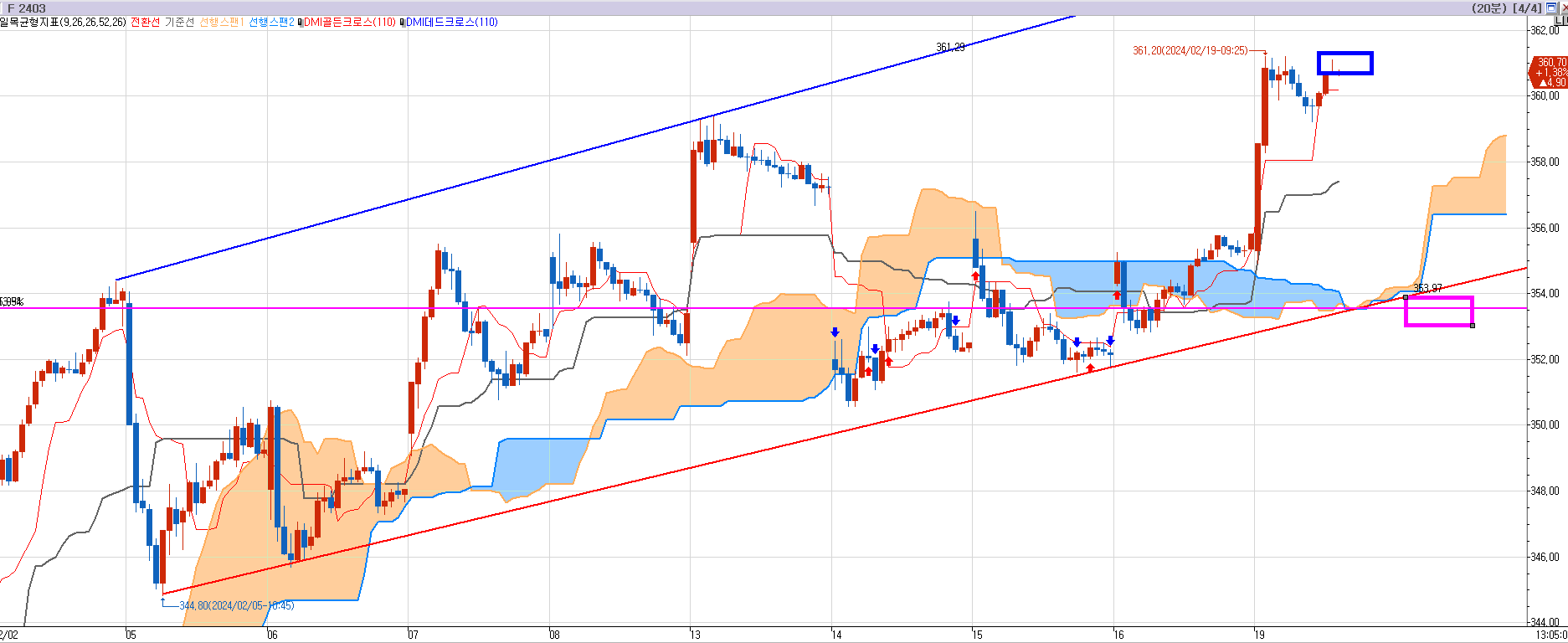Image resolution: width=1568 pixels, height=643 pixels.
Task: Click the 14 date label on time axis
Action: 836,635
